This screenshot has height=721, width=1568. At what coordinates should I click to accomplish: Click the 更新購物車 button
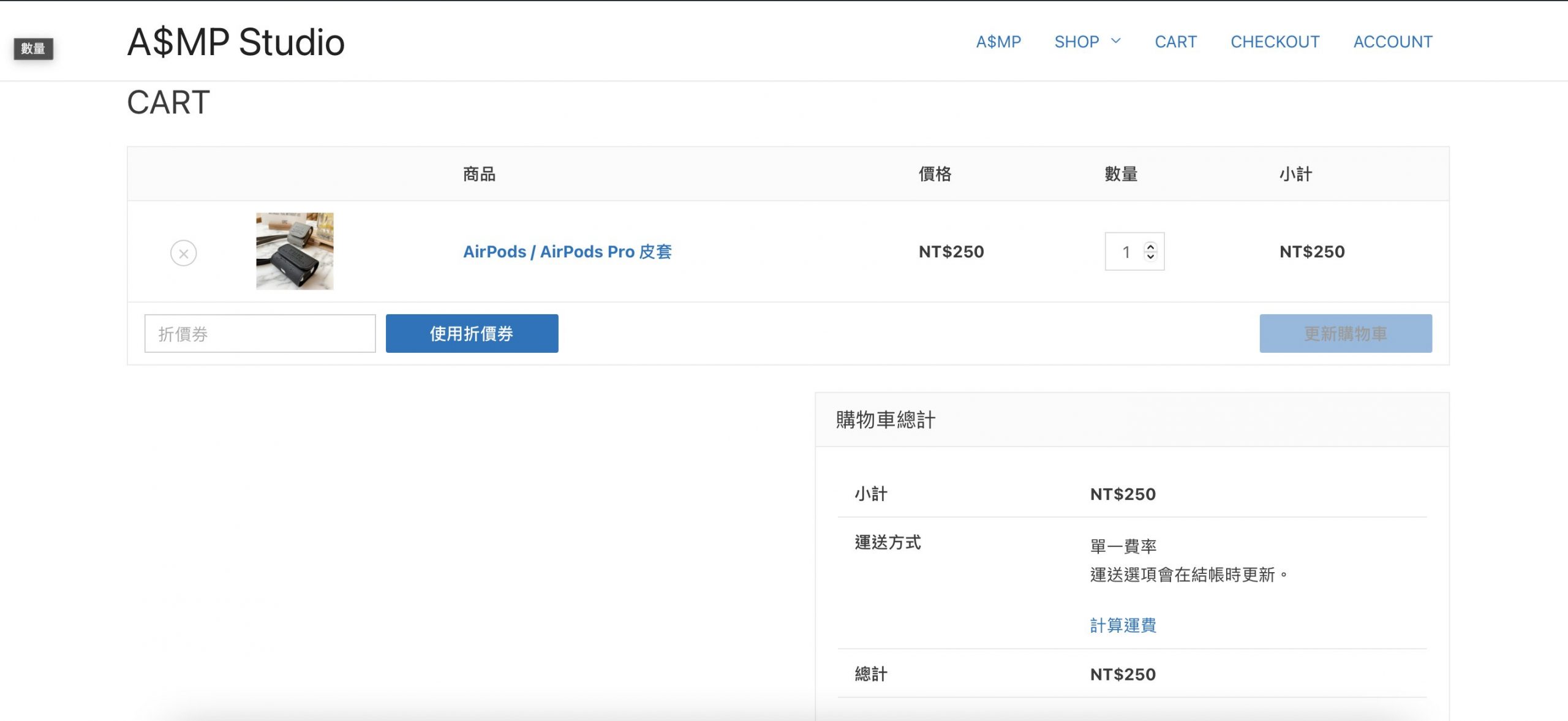pos(1345,334)
